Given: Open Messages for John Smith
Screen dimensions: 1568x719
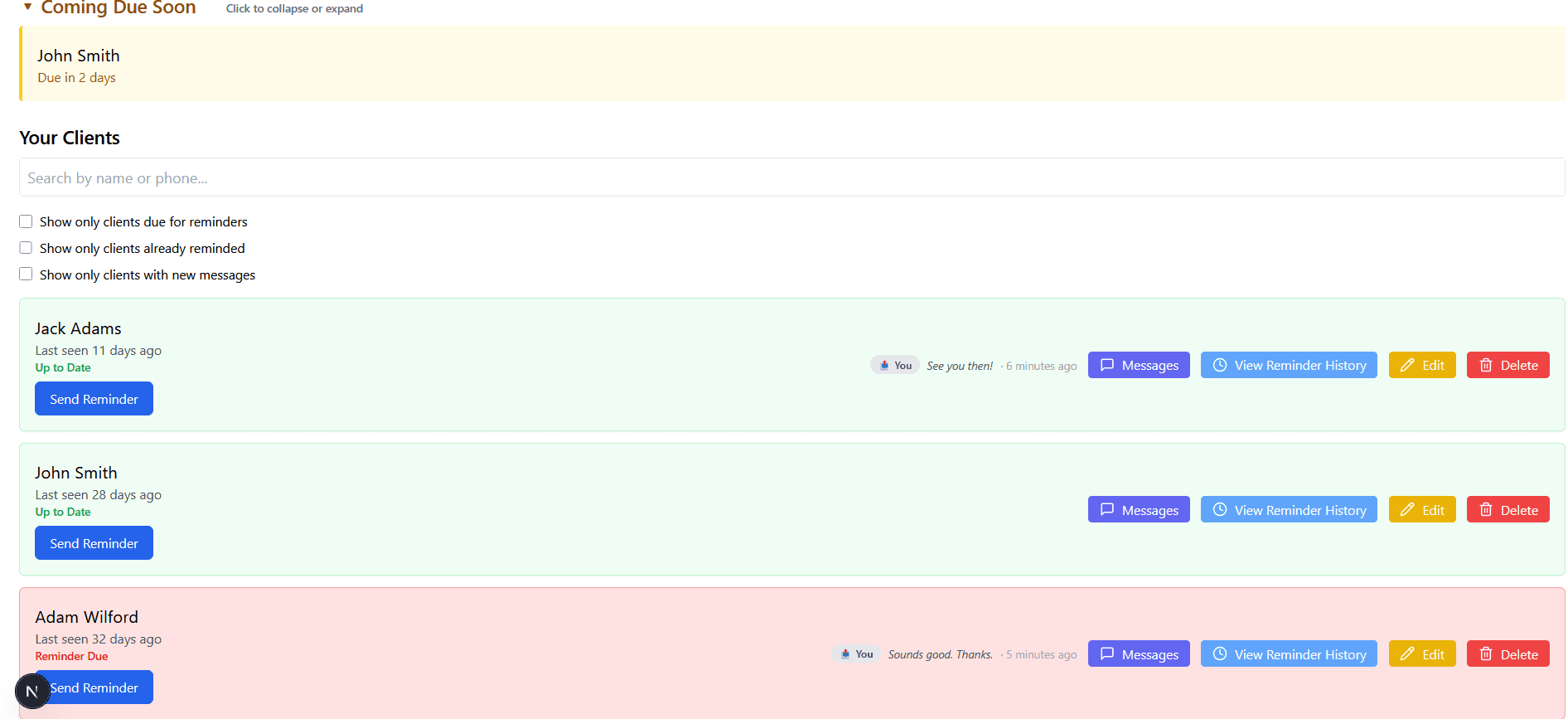Looking at the screenshot, I should 1139,510.
